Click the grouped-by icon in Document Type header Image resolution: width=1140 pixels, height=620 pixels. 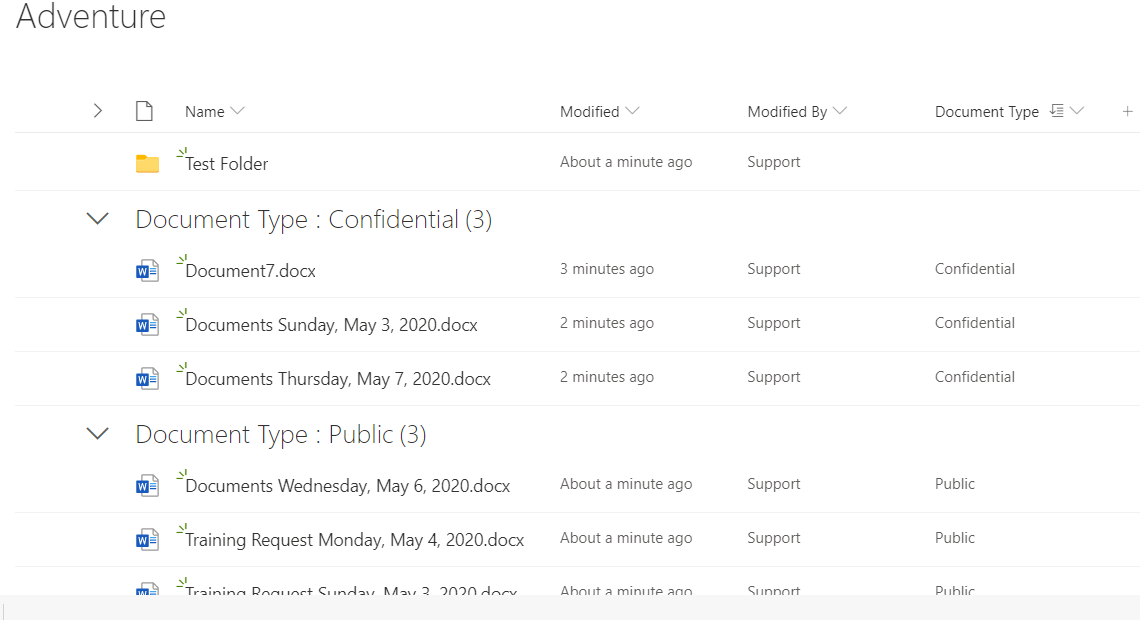(1057, 110)
